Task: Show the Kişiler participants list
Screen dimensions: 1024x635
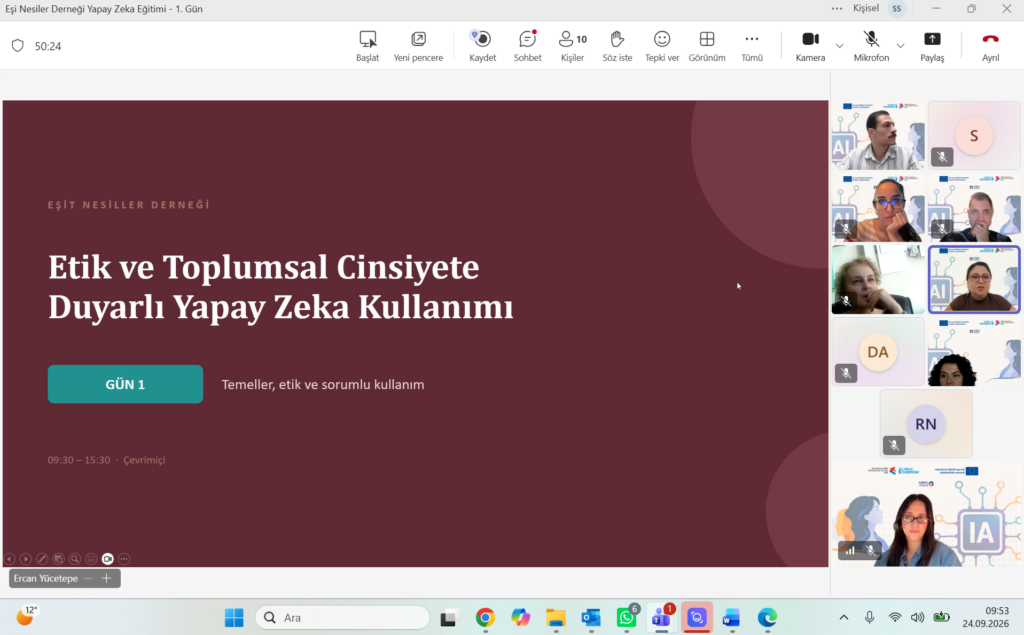Action: [x=573, y=46]
